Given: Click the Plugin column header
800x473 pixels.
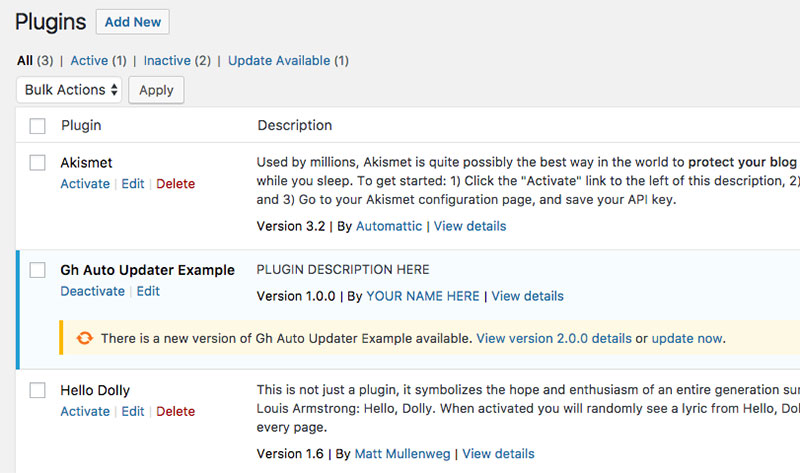Looking at the screenshot, I should [x=81, y=126].
